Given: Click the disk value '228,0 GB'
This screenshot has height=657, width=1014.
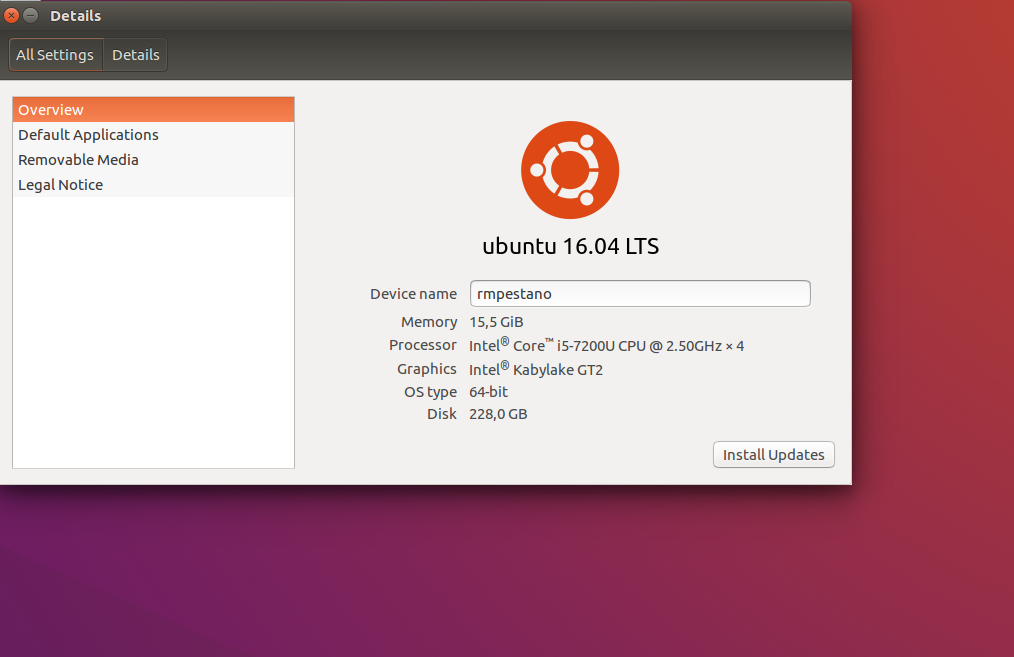Looking at the screenshot, I should click(498, 414).
